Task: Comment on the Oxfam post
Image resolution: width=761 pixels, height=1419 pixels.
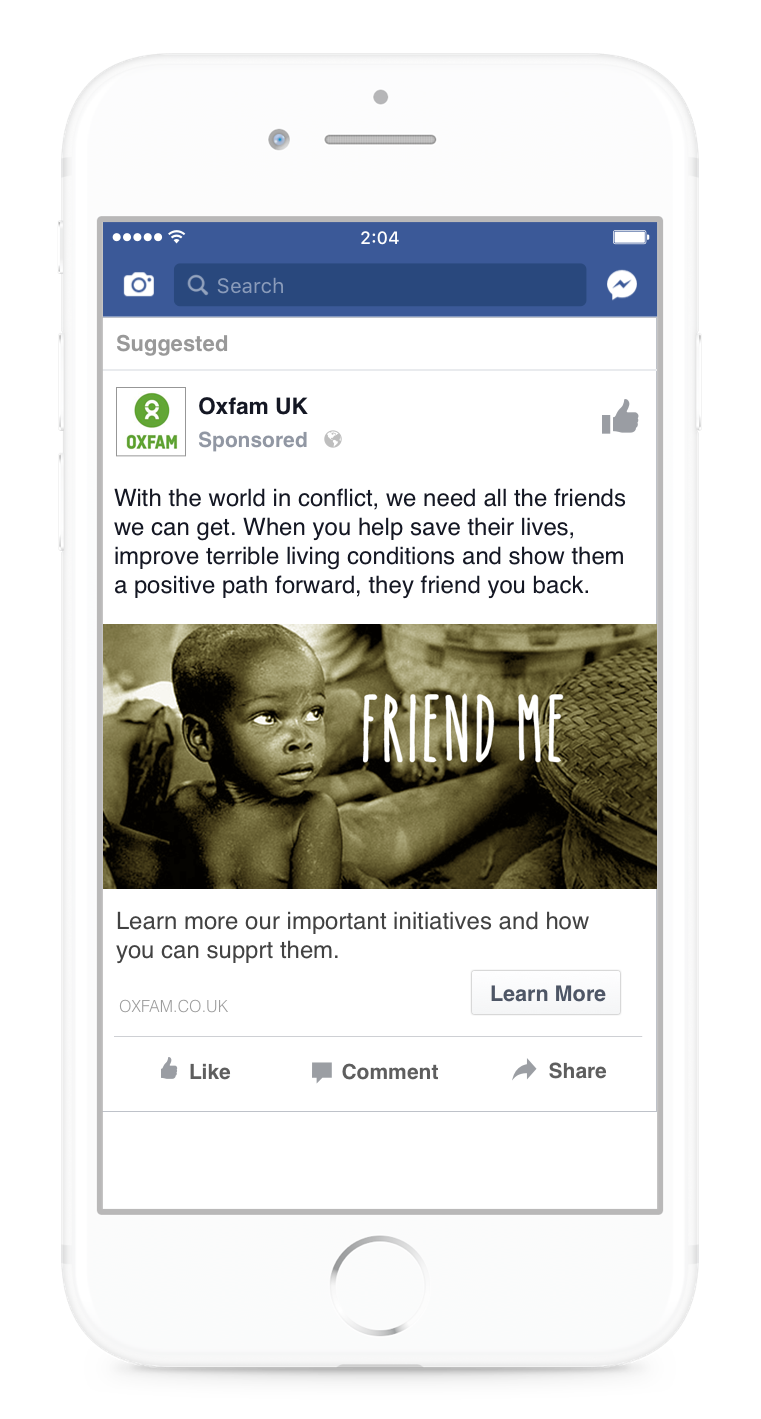Action: click(375, 1072)
